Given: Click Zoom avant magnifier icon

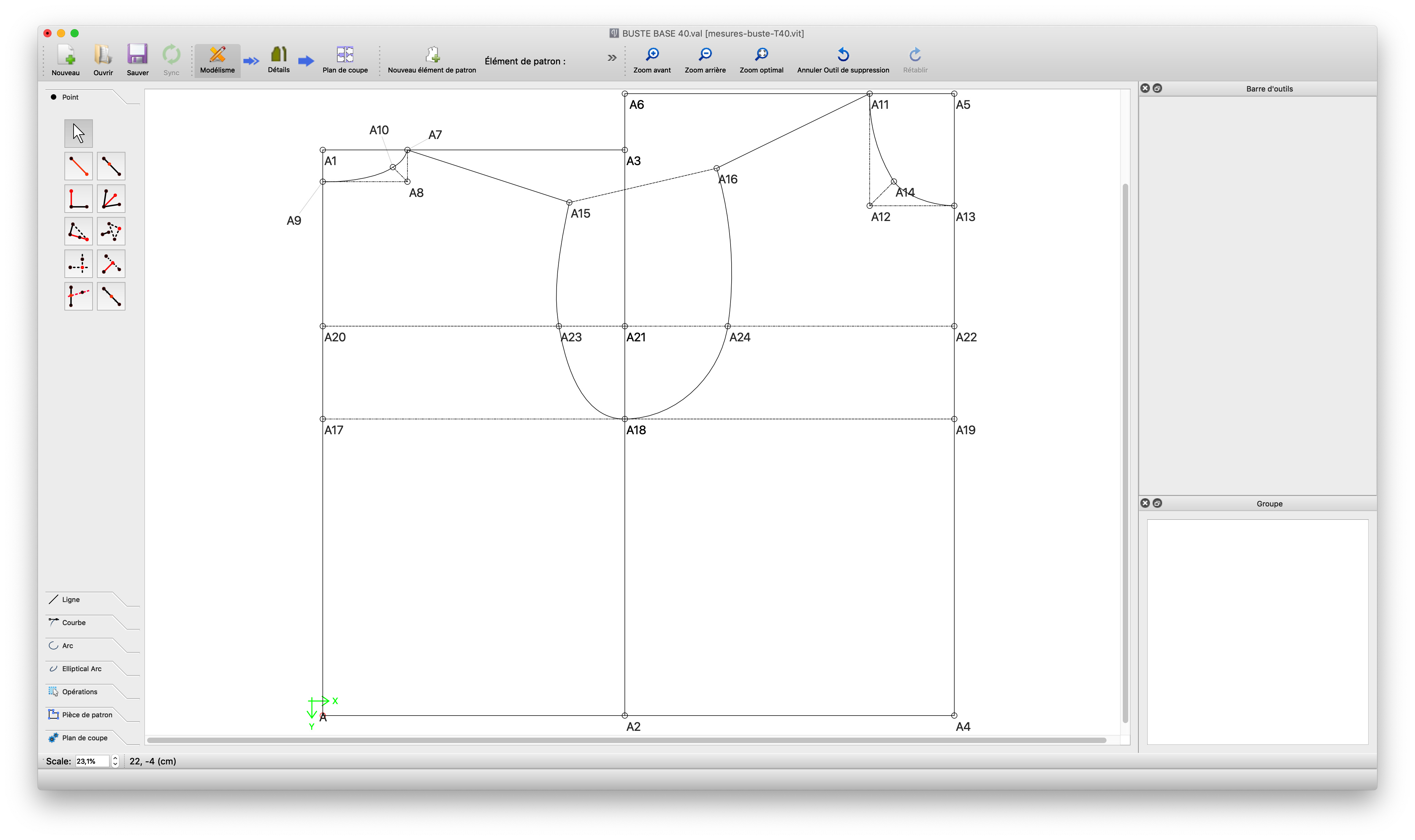Looking at the screenshot, I should coord(652,55).
